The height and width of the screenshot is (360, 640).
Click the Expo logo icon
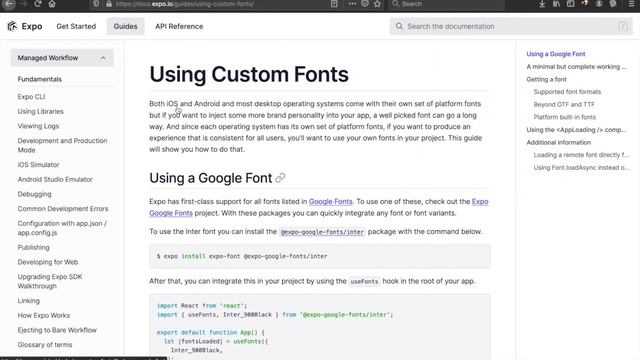(12, 26)
